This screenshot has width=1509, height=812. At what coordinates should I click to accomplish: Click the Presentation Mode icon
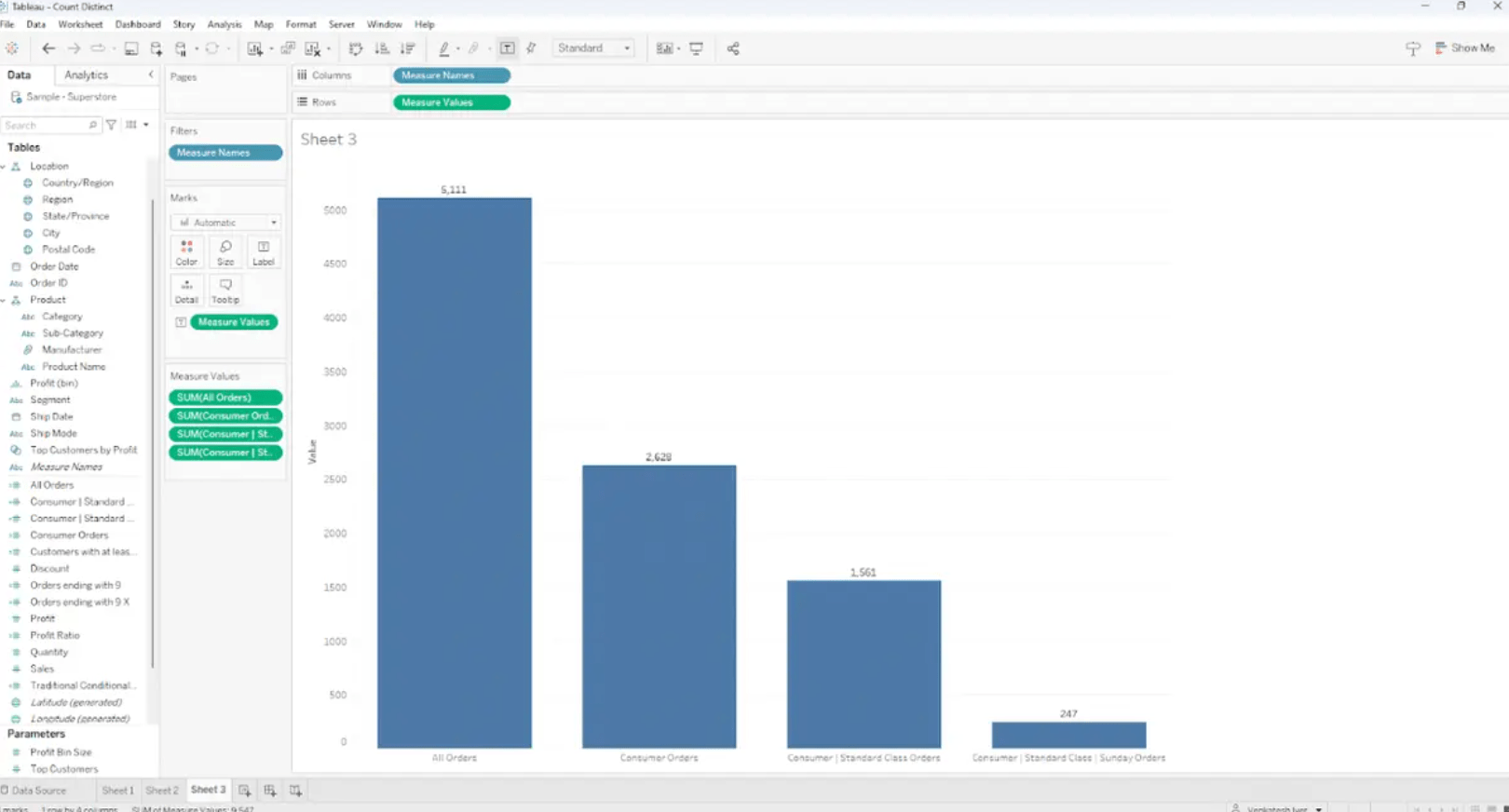tap(696, 48)
